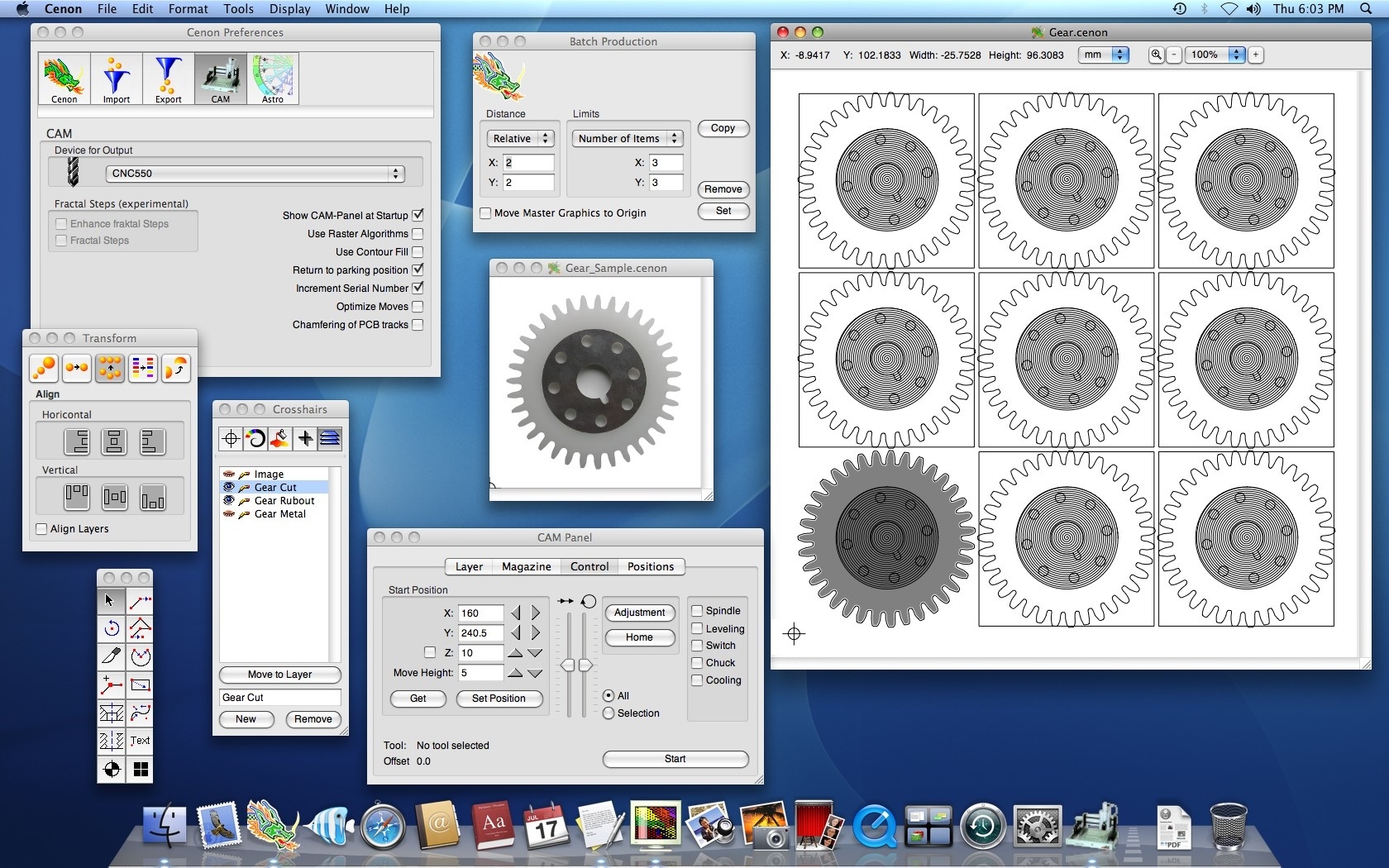The image size is (1389, 868).
Task: Select the Export preferences icon
Action: [168, 79]
